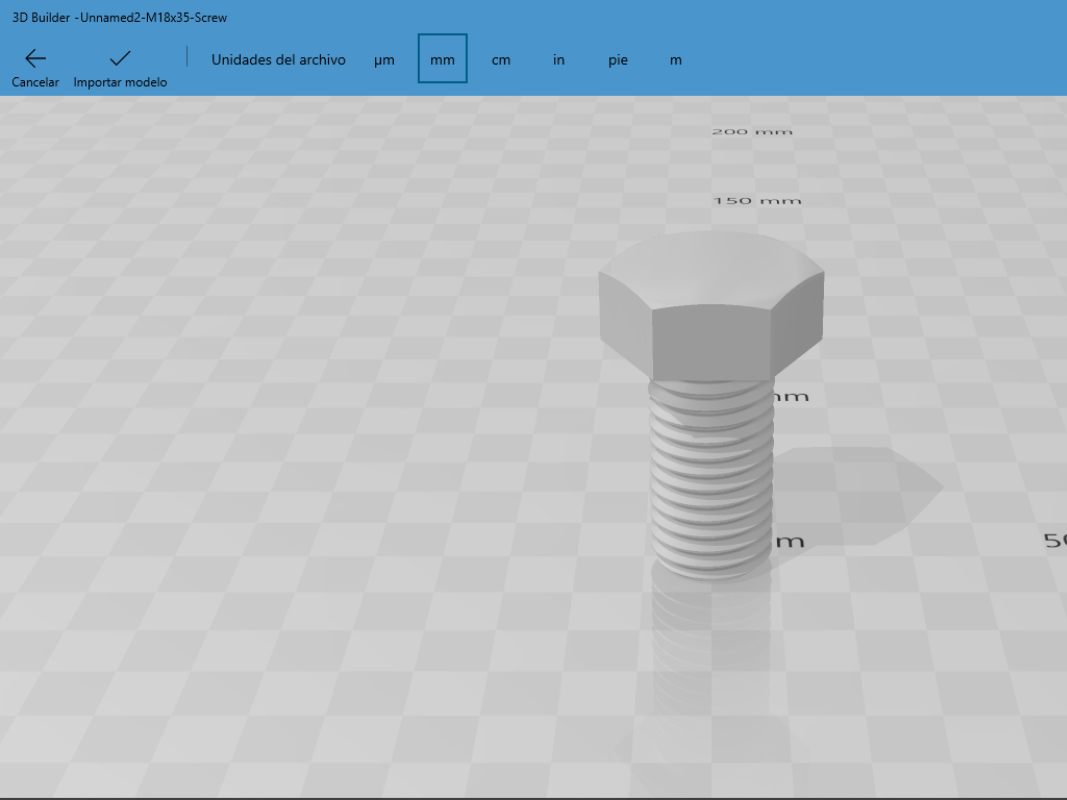Click the hexagonal bolt head of the model

click(711, 306)
